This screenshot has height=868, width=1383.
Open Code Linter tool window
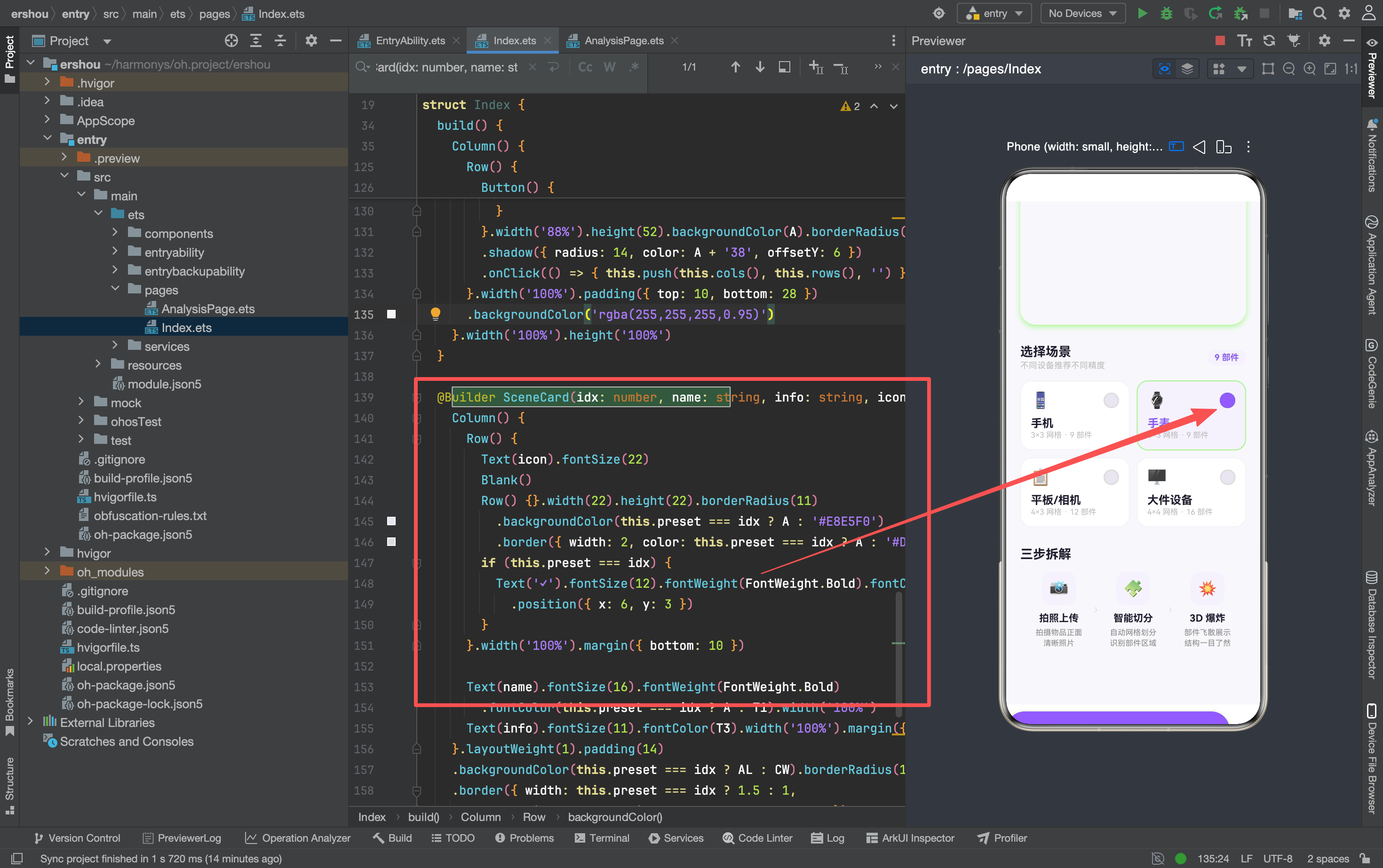coord(757,838)
